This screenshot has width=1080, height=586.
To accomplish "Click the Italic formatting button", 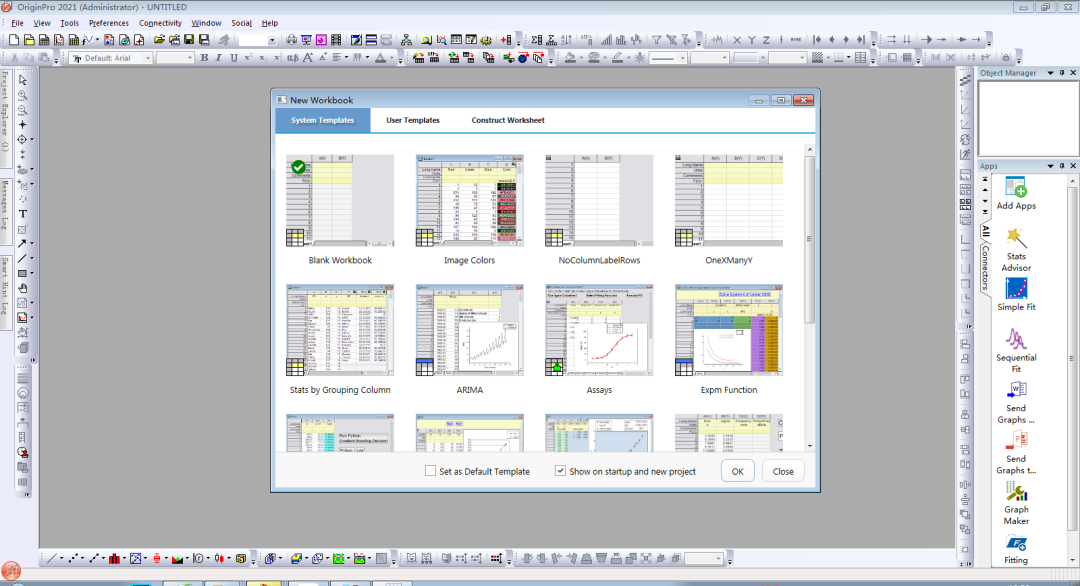I will pyautogui.click(x=218, y=58).
